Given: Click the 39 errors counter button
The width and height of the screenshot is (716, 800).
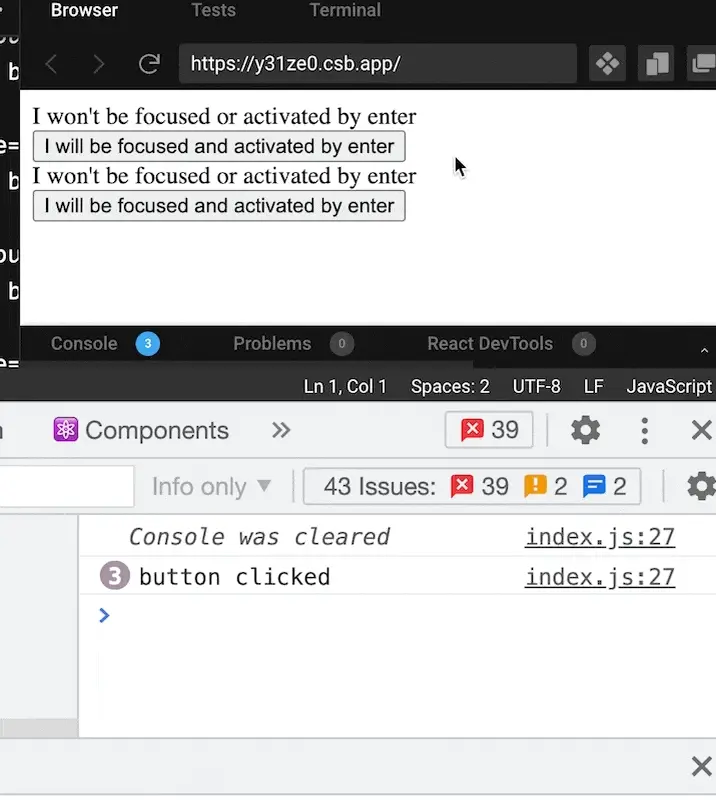Looking at the screenshot, I should click(489, 430).
